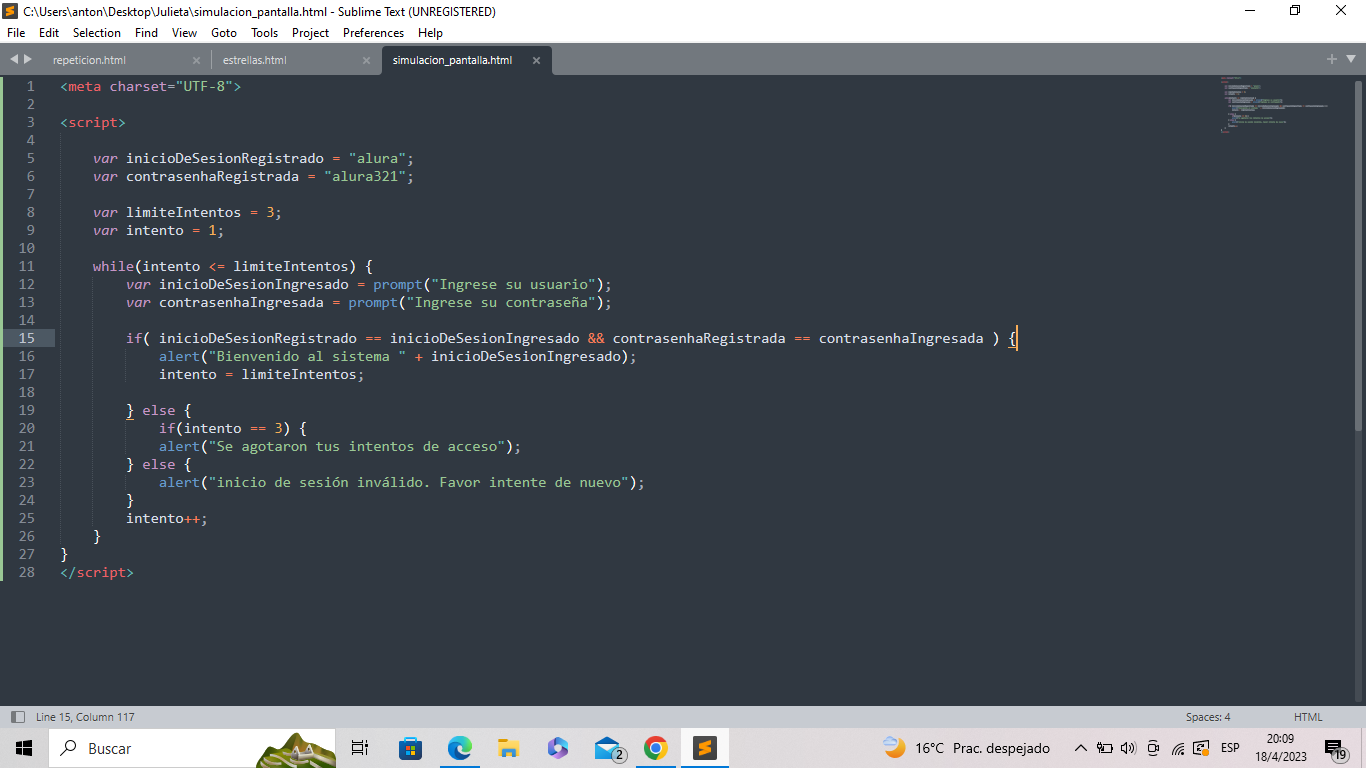Open the Tools menu
Viewport: 1366px width, 768px height.
(264, 32)
